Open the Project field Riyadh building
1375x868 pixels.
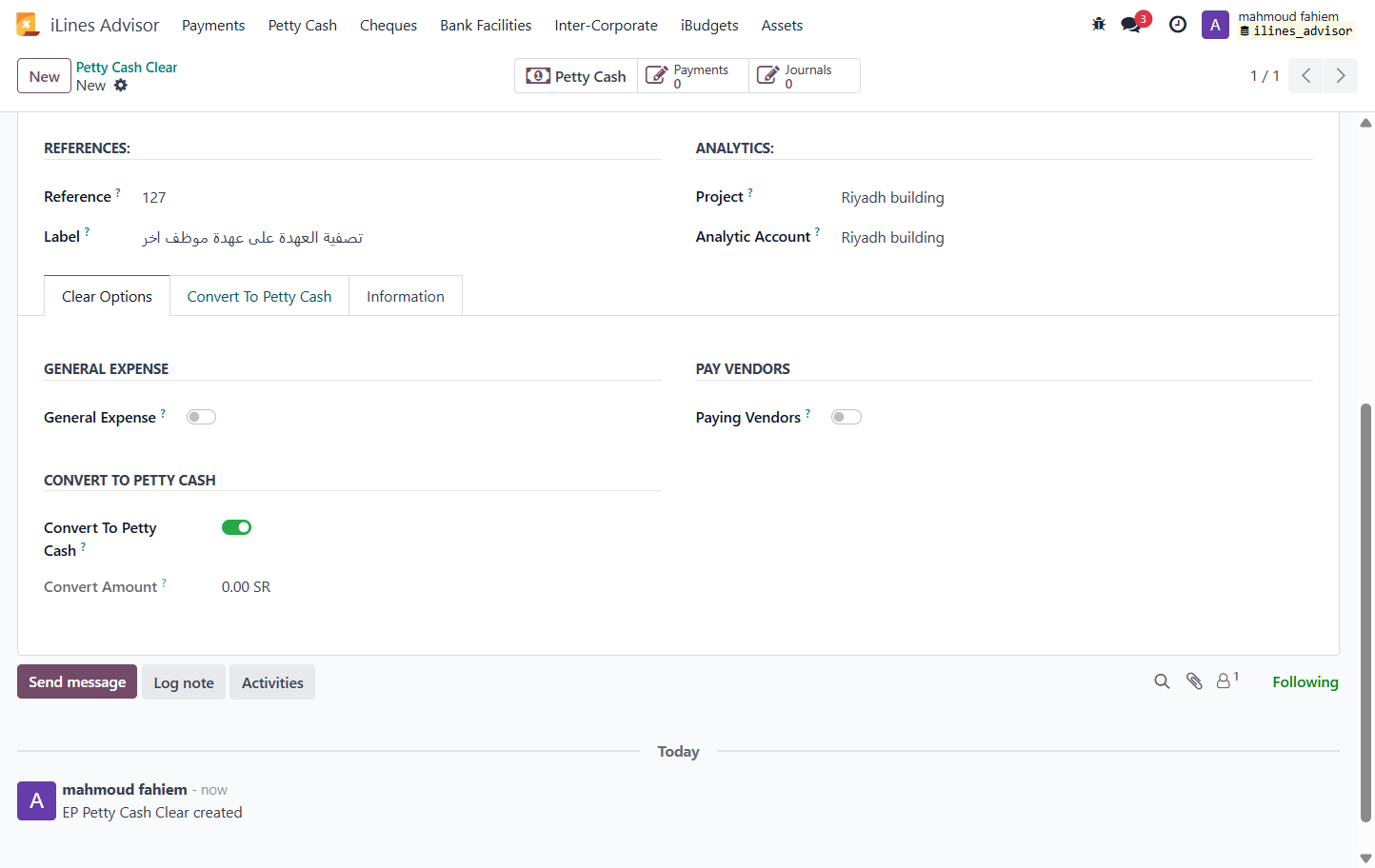892,198
